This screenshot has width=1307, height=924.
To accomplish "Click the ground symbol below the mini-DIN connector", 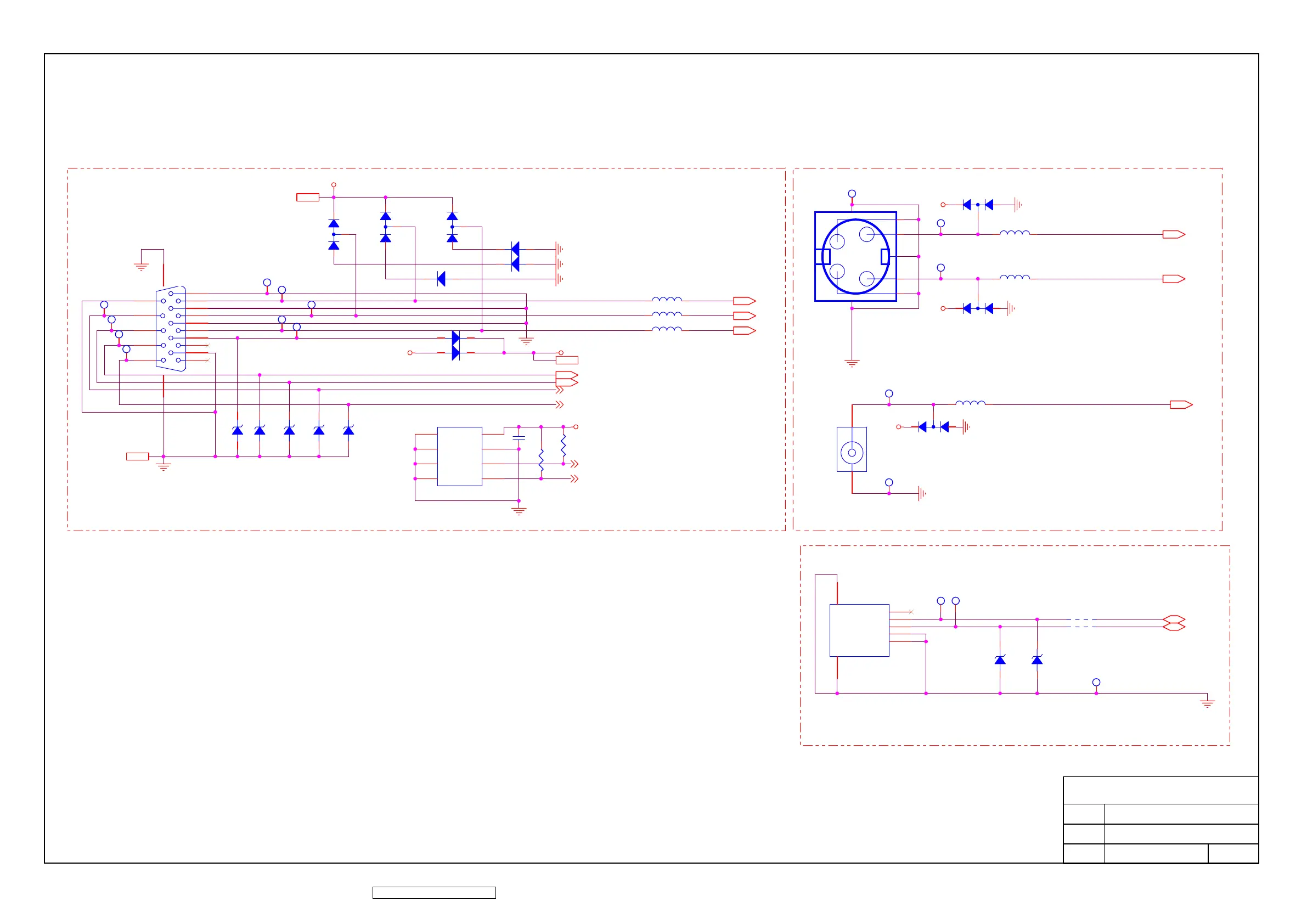I will coord(852,363).
